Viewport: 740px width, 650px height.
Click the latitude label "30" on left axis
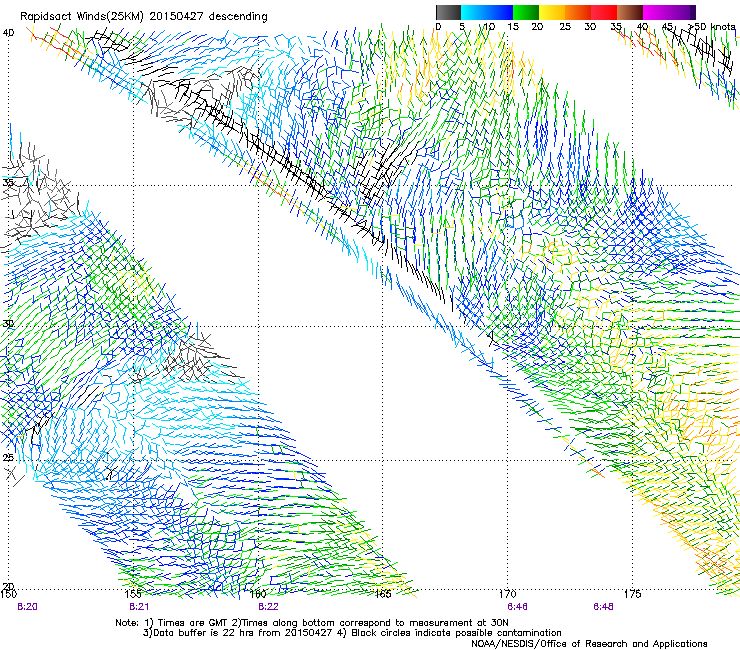(8, 323)
